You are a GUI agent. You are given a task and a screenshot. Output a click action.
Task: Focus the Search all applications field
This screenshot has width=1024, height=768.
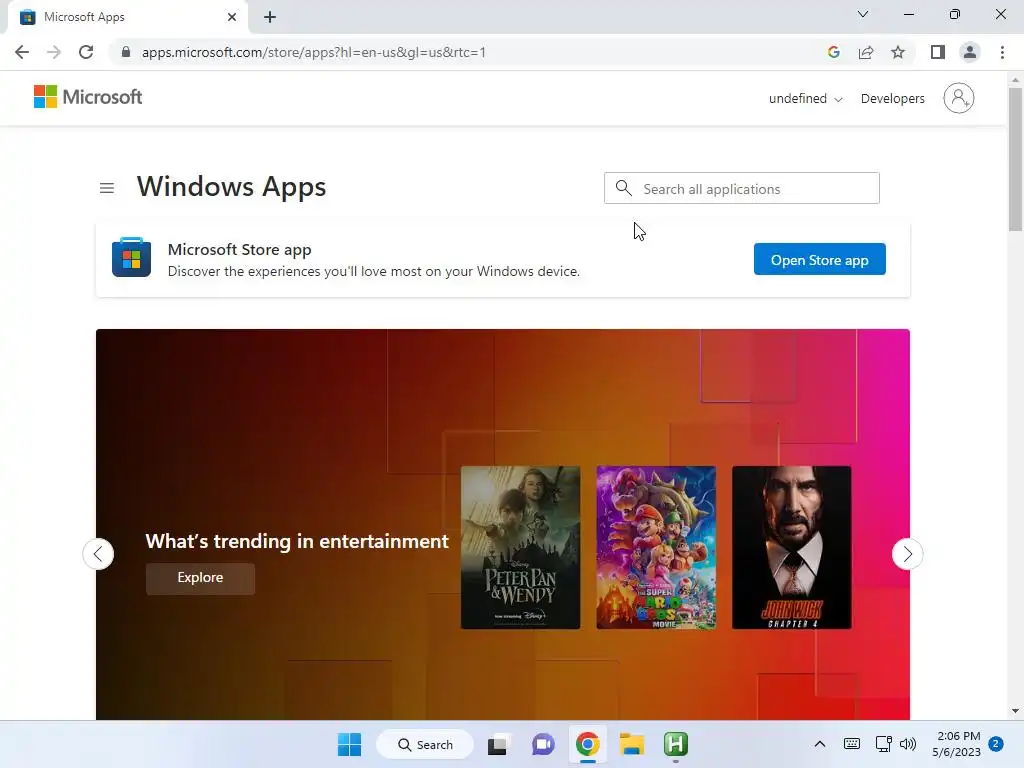[x=741, y=188]
